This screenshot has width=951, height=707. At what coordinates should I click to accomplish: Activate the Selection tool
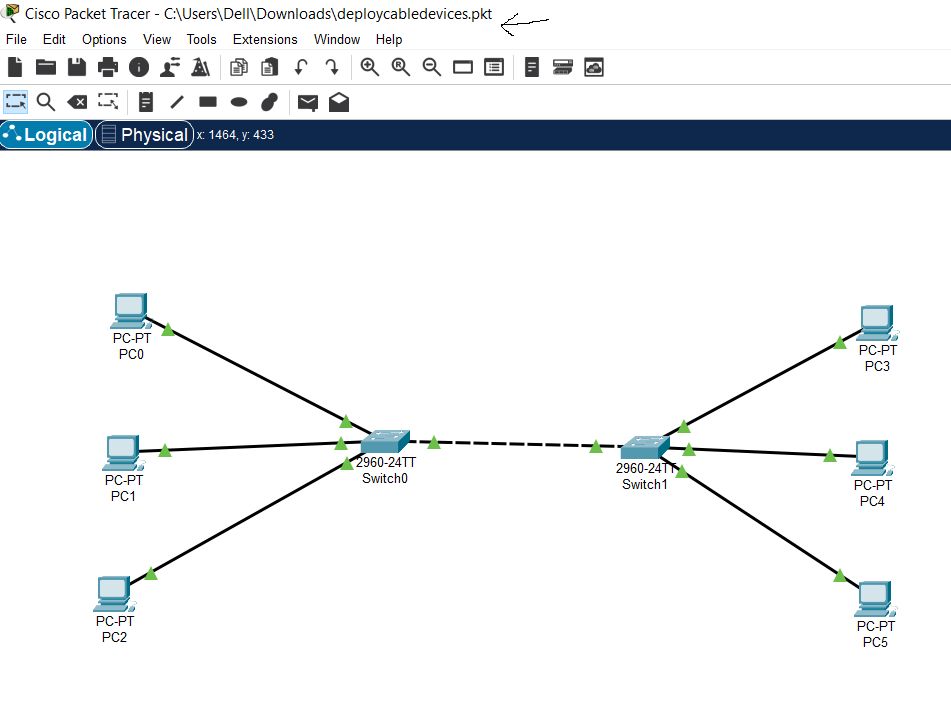click(15, 101)
